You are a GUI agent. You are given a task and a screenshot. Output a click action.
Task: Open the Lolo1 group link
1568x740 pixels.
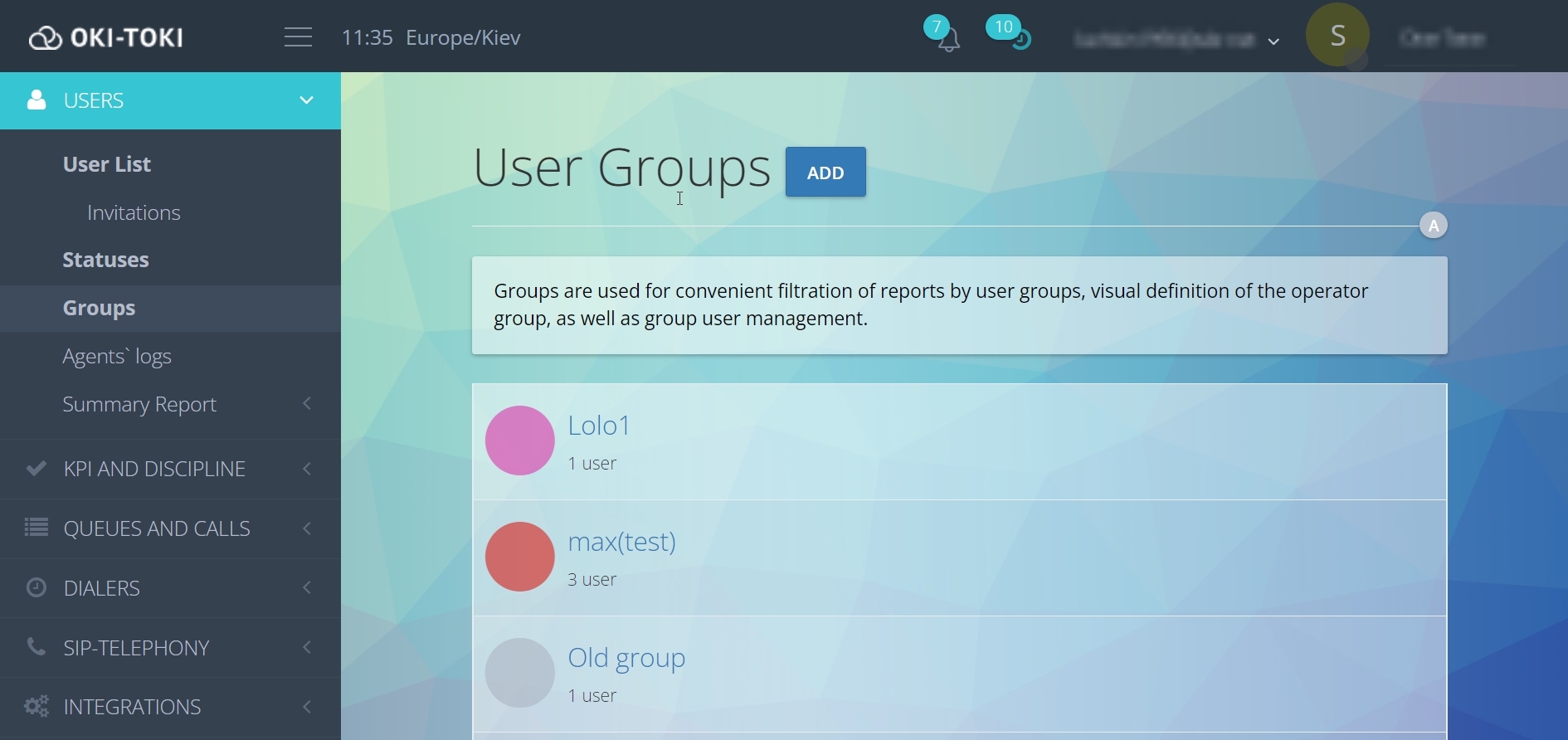click(x=599, y=426)
